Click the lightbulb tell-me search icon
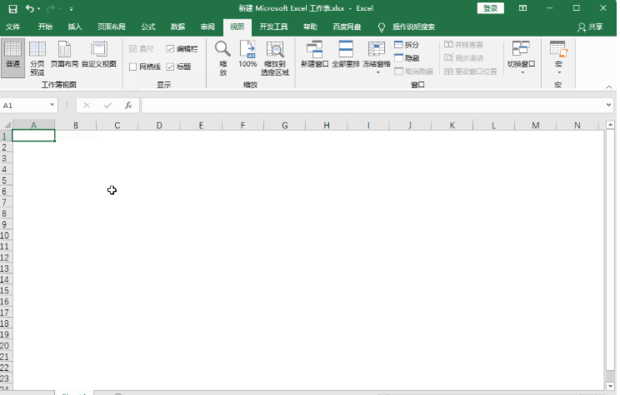The width and height of the screenshot is (620, 395). pyautogui.click(x=381, y=27)
